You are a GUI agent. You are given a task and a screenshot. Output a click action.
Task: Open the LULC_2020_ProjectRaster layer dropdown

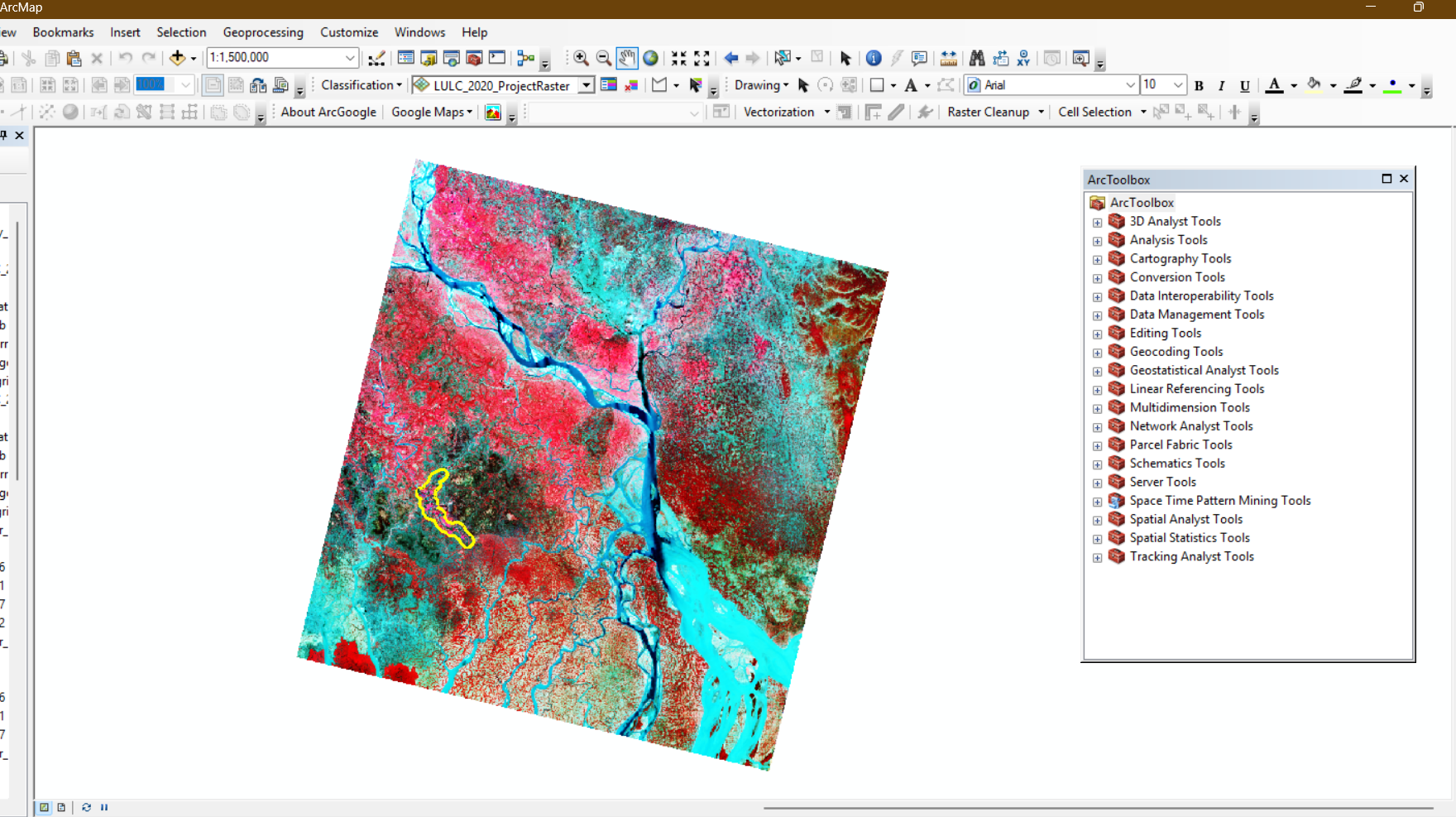(586, 85)
